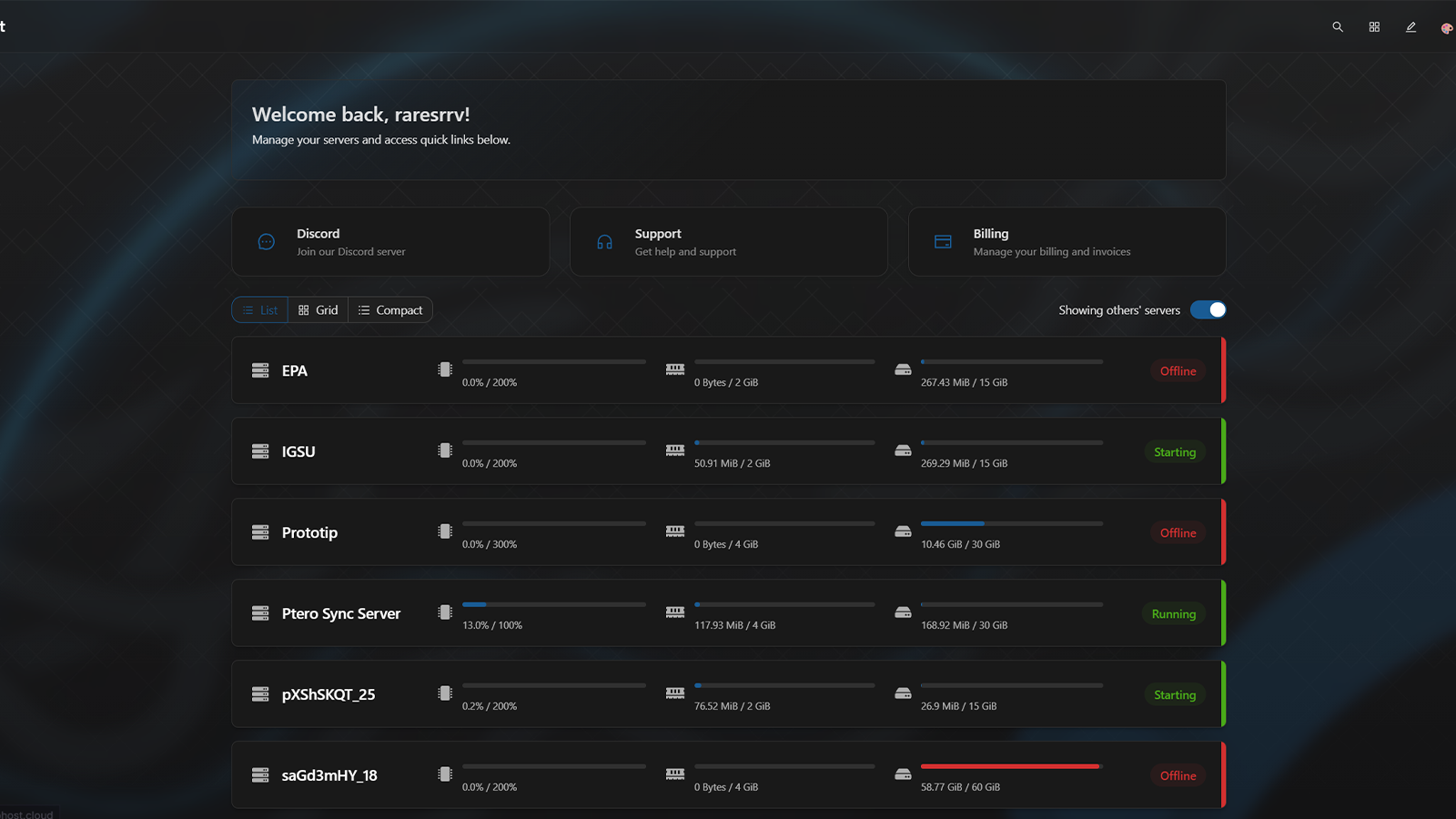This screenshot has width=1456, height=819.
Task: Click the memory icon in IGSU row
Action: pyautogui.click(x=675, y=450)
